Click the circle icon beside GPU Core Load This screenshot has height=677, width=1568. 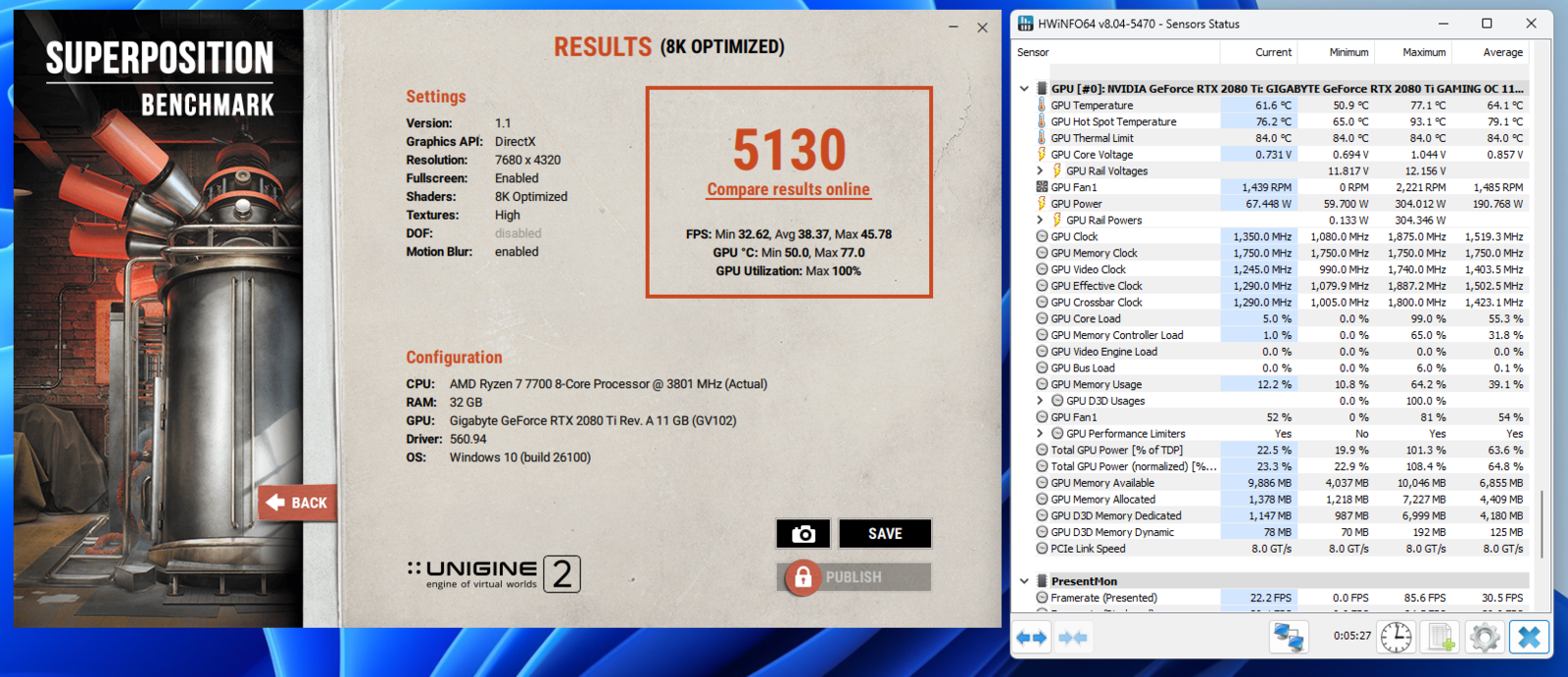pos(1042,318)
